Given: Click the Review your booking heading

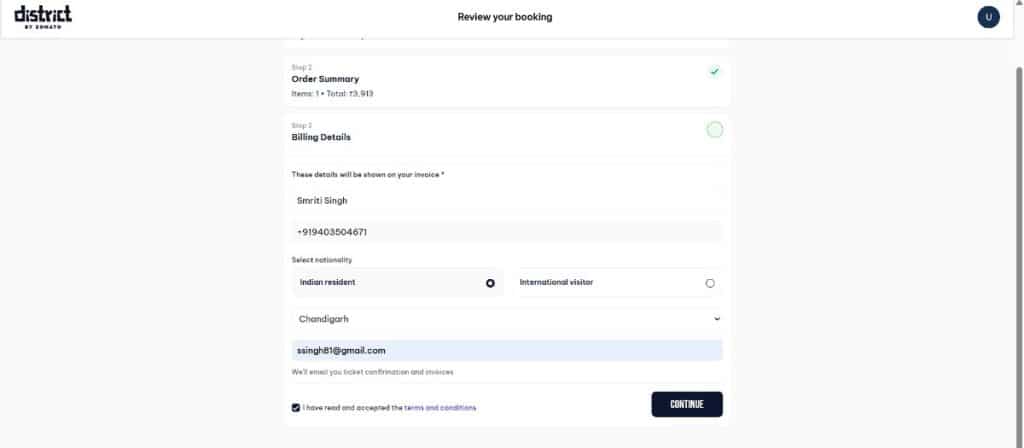Looking at the screenshot, I should click(504, 17).
